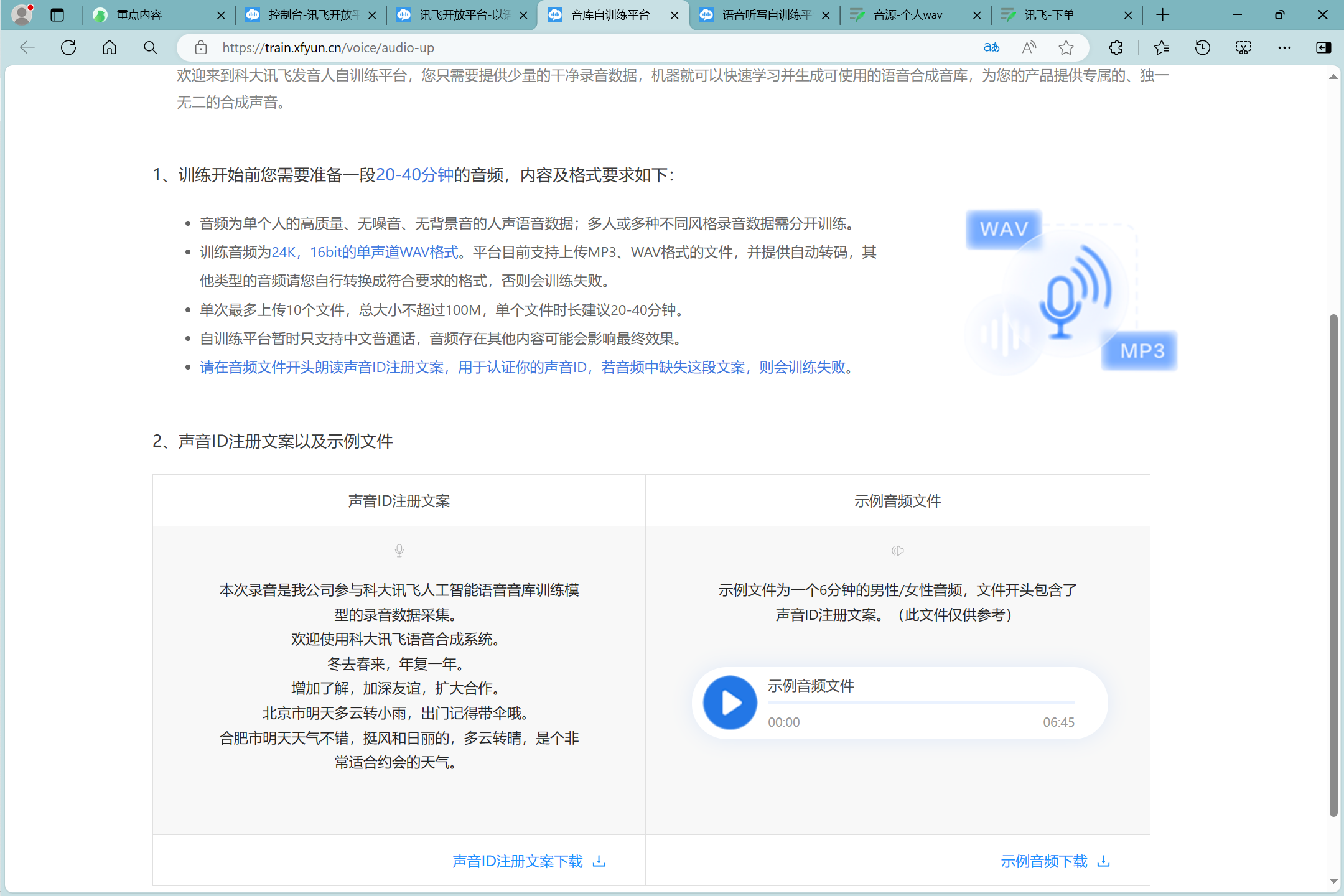The height and width of the screenshot is (896, 1344).
Task: Download 声音ID注册文案下载 link
Action: [x=518, y=861]
